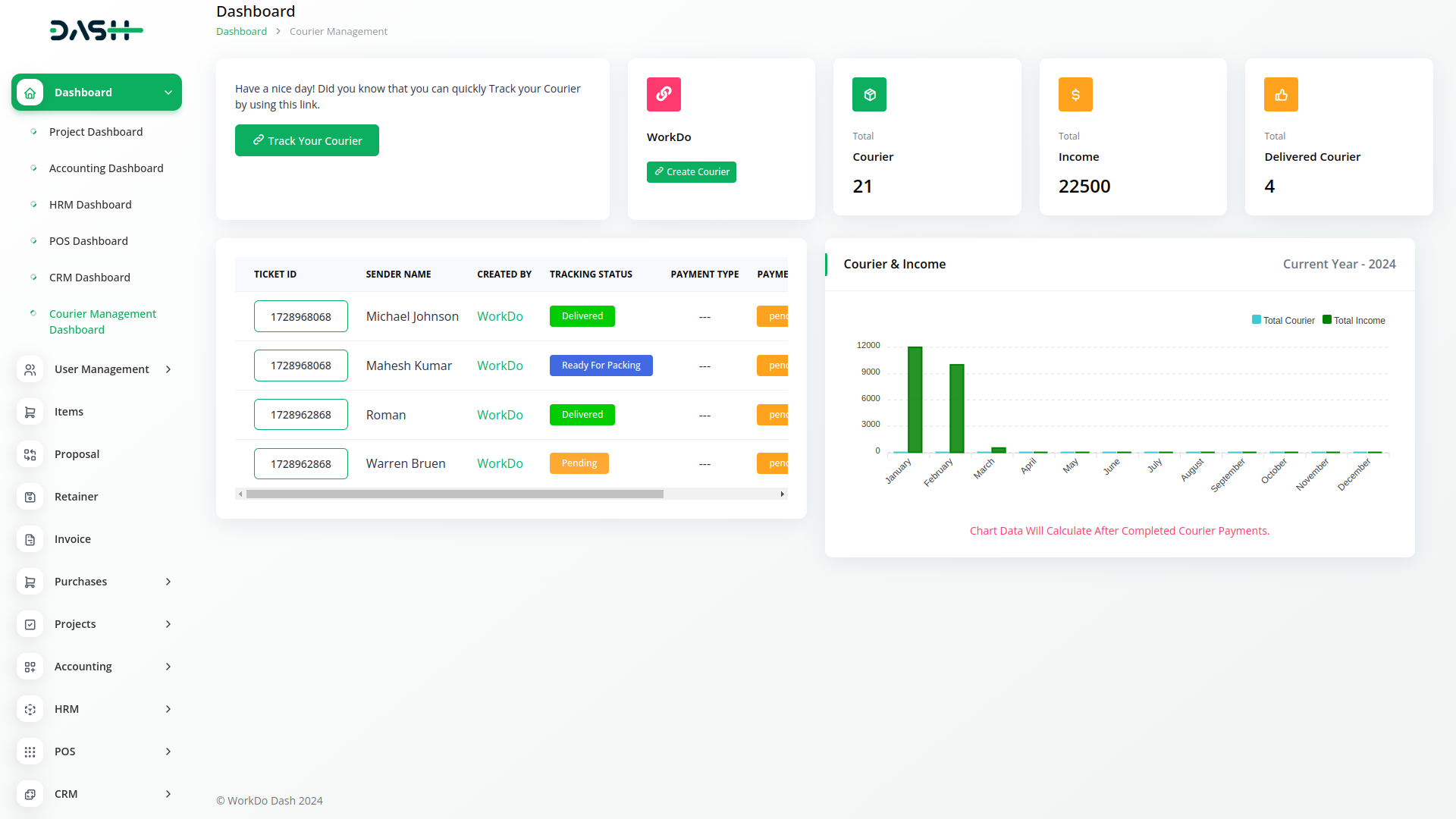The image size is (1456, 819).
Task: Click the User Management people icon
Action: tap(30, 369)
